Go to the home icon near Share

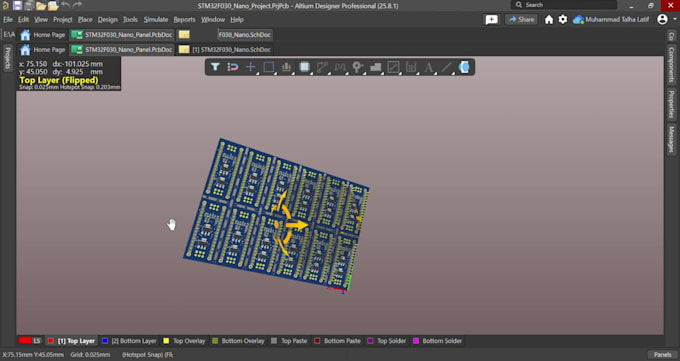click(x=549, y=20)
